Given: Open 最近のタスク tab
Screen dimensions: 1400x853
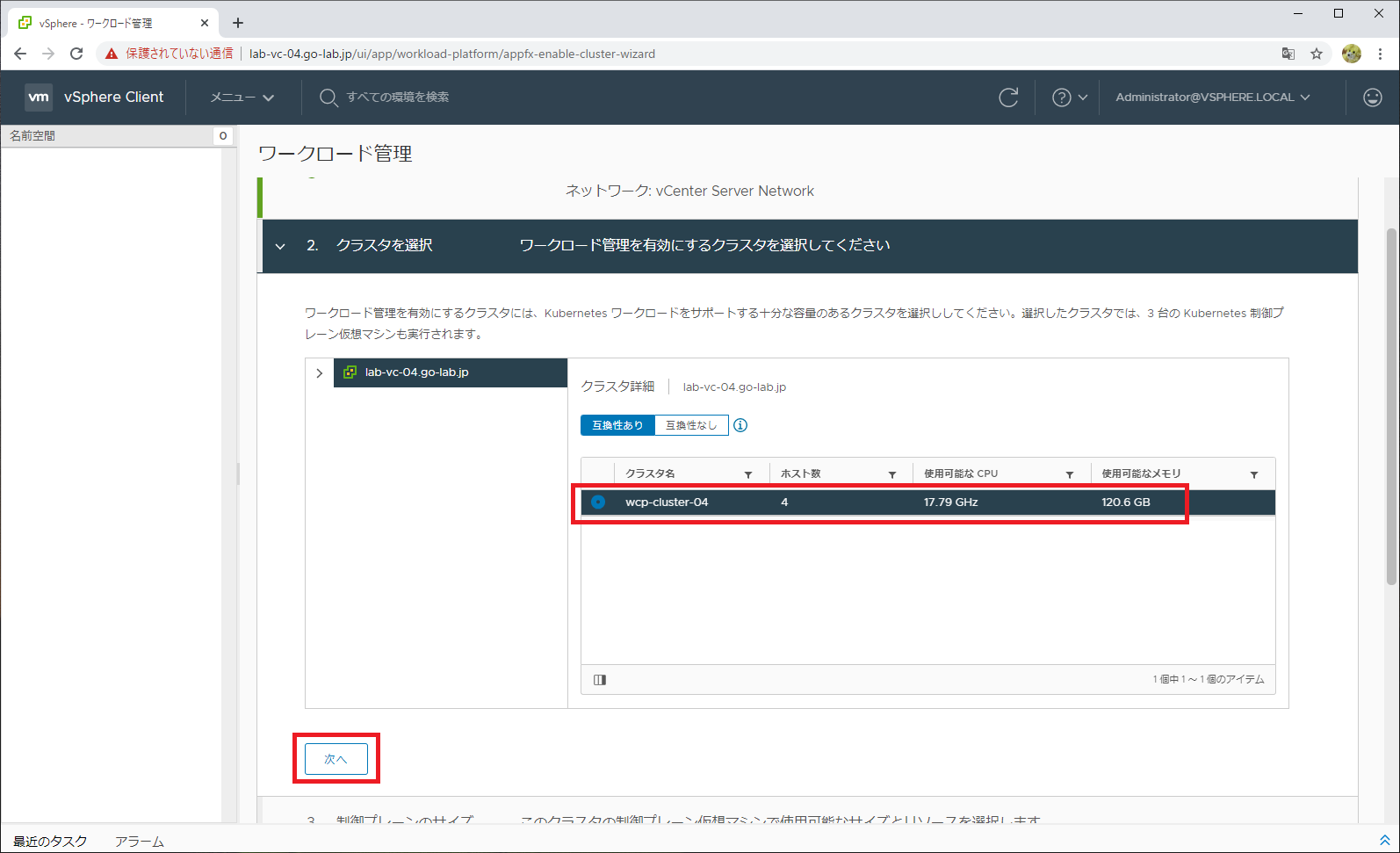Looking at the screenshot, I should point(50,841).
